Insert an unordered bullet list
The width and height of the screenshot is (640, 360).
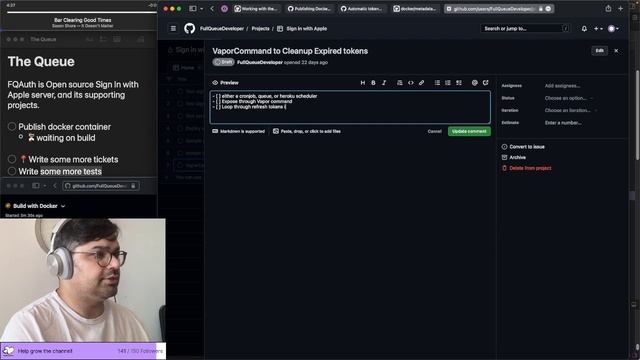pyautogui.click(x=437, y=82)
